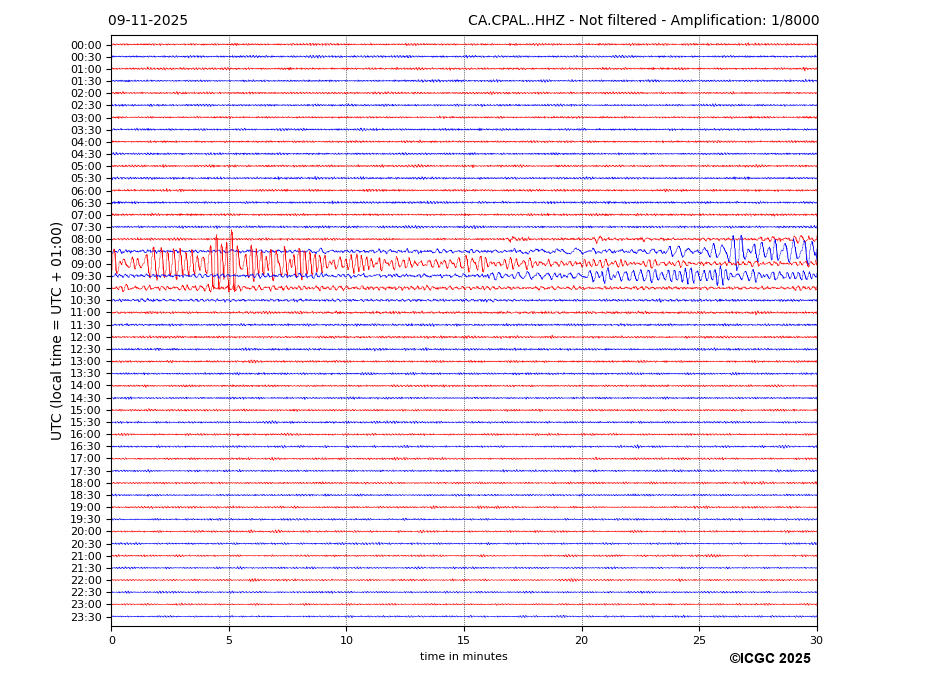The width and height of the screenshot is (927, 696).
Task: Click the CA.CPAL..HHZ station title
Action: (x=643, y=21)
